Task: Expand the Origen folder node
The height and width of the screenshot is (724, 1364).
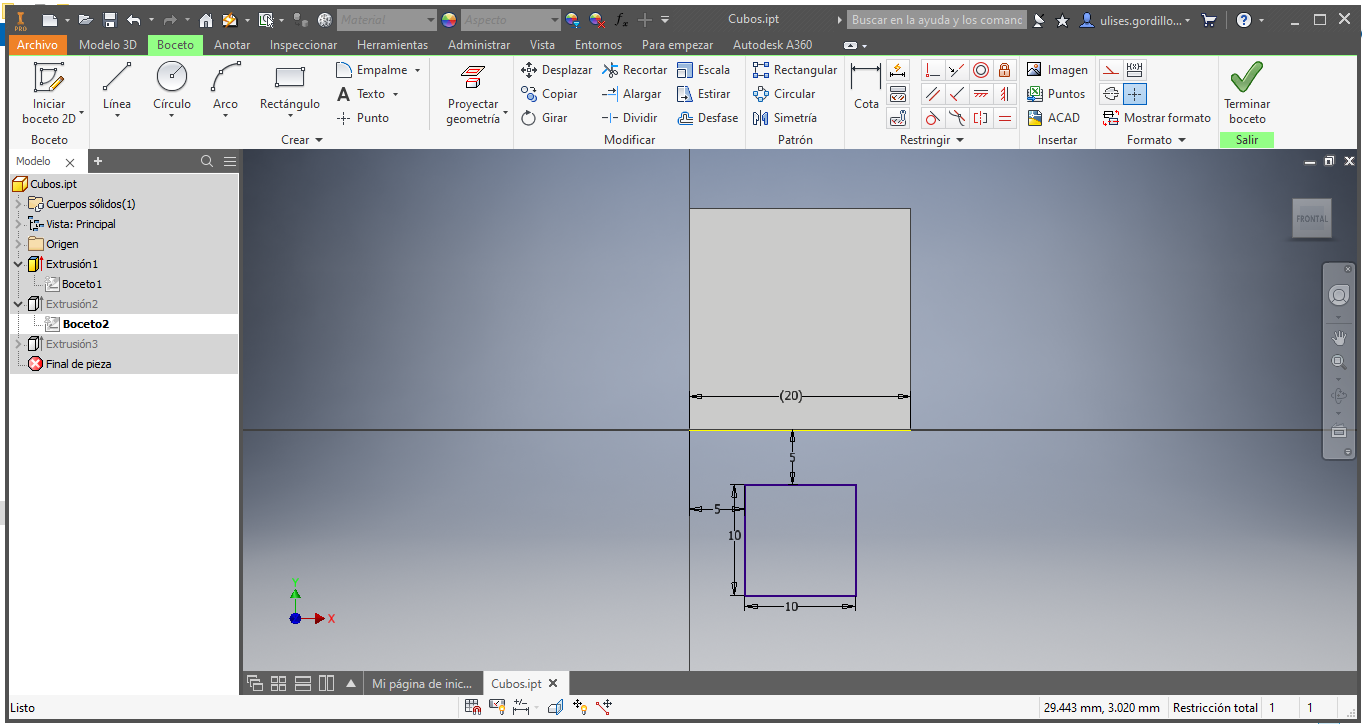Action: [18, 244]
